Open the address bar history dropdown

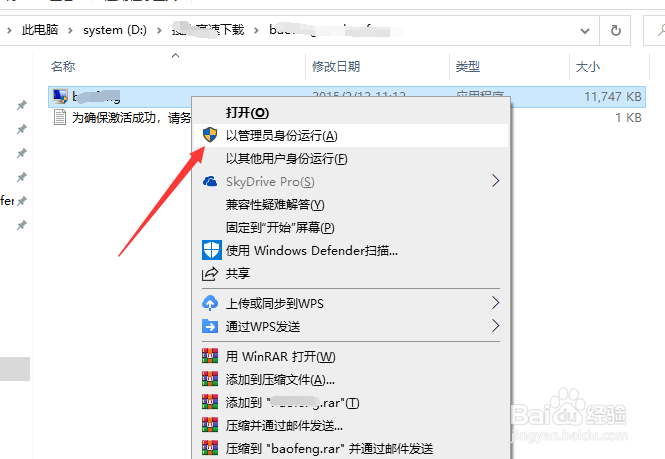(585, 31)
